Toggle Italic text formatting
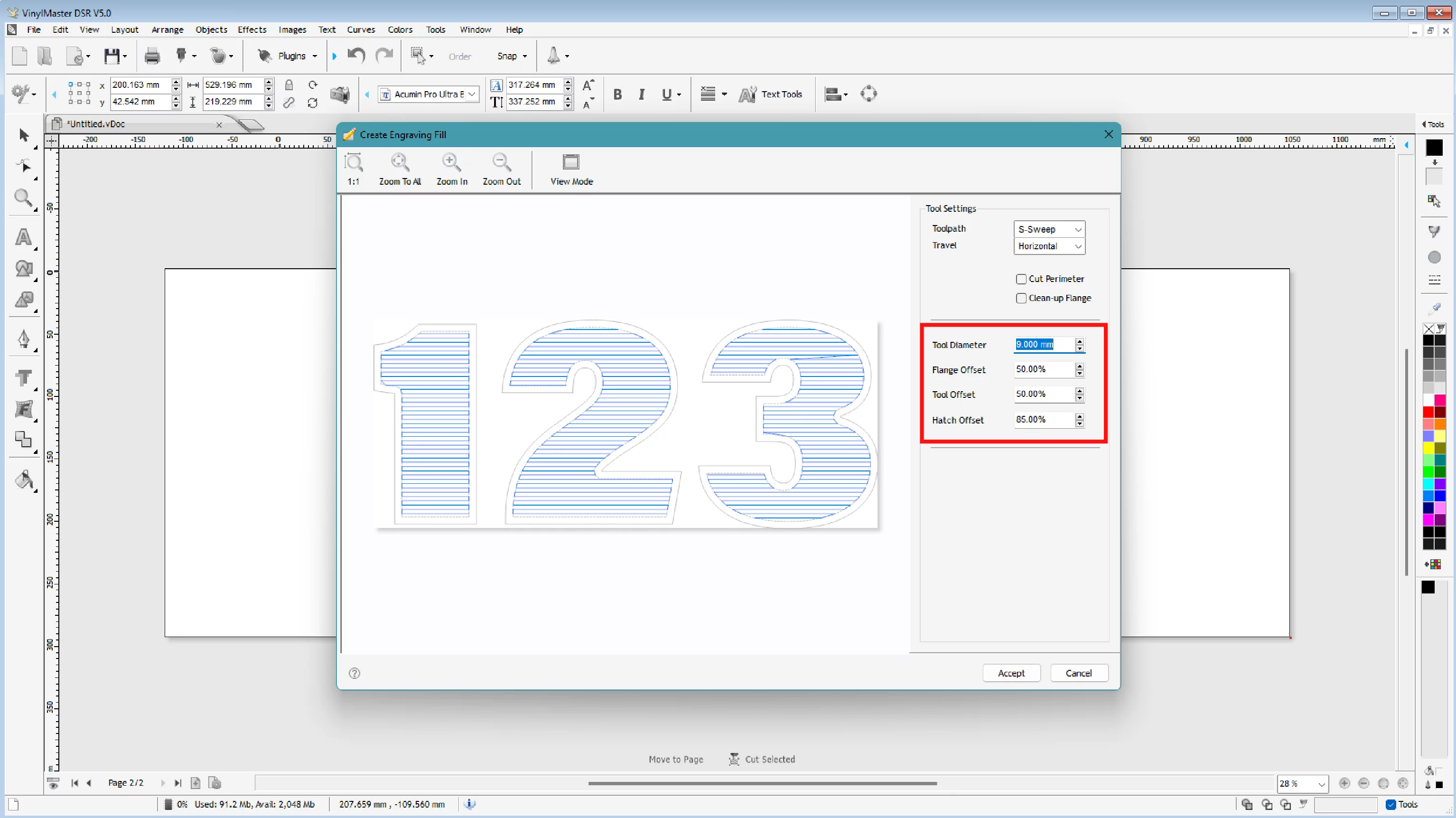Screen dimensions: 1456x818 (642, 94)
